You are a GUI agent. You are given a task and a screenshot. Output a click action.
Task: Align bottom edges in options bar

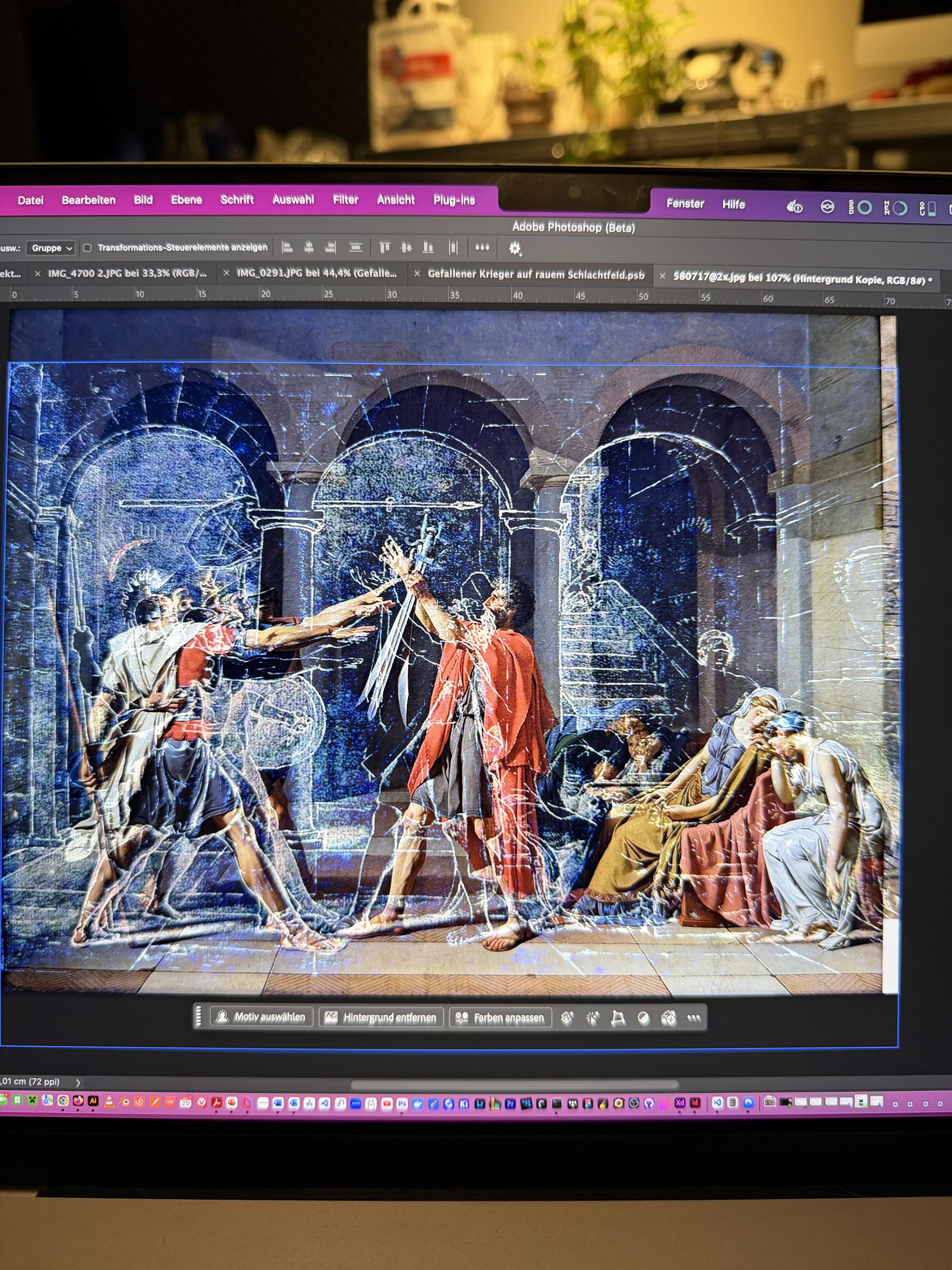point(428,248)
